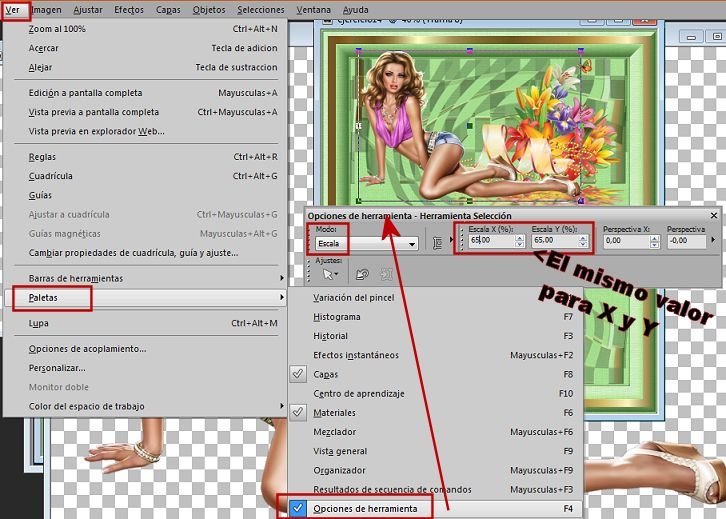
Task: Expand the Paletas submenu
Action: click(x=144, y=298)
